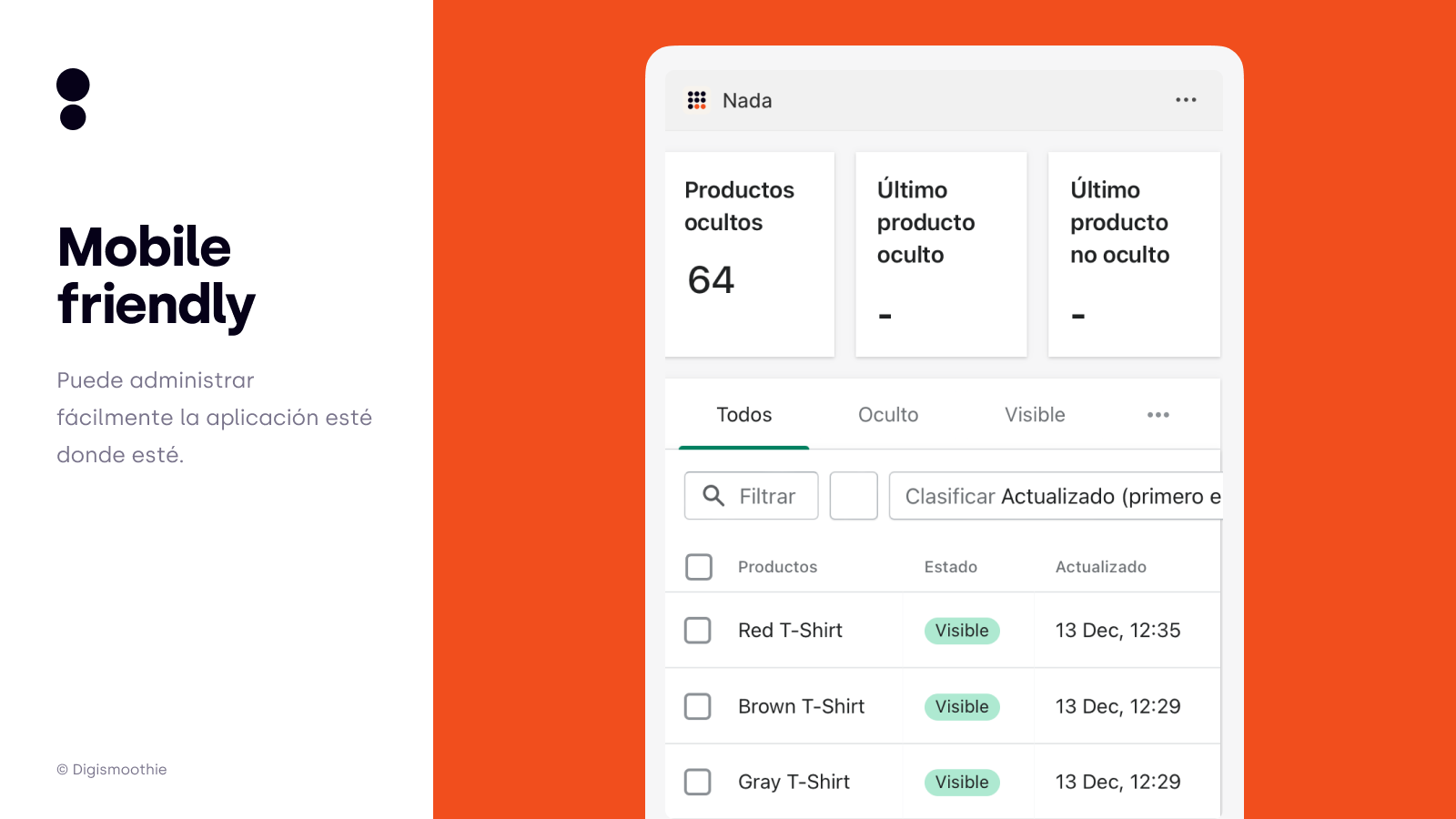Switch to the Todos tab
Viewport: 1456px width, 819px height.
[x=744, y=415]
